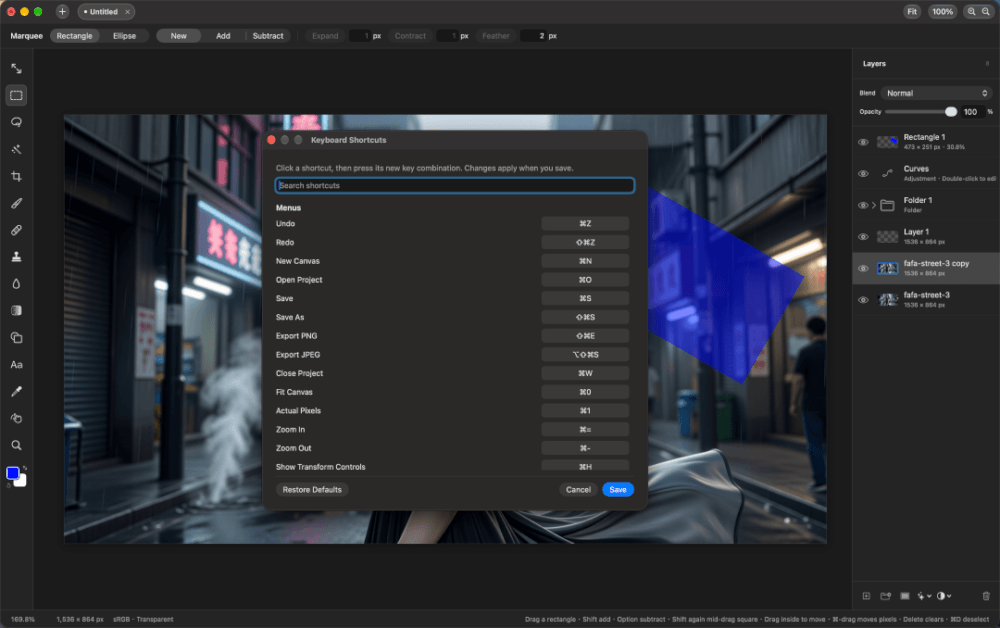Viewport: 1000px width, 628px height.
Task: Click the Export PNG shortcut field
Action: pyautogui.click(x=585, y=336)
